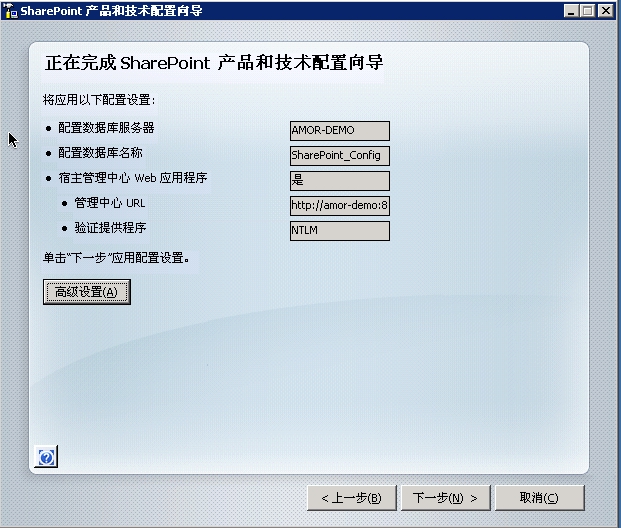
Task: Click the SharePoint_Config database name field
Action: (x=340, y=156)
